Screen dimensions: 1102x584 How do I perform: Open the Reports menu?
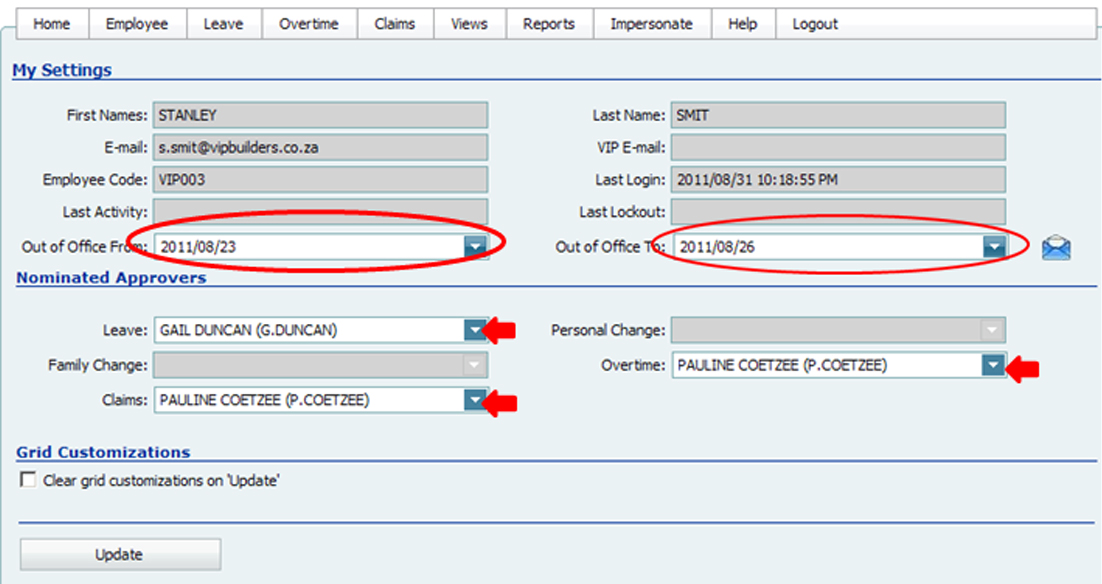click(549, 24)
